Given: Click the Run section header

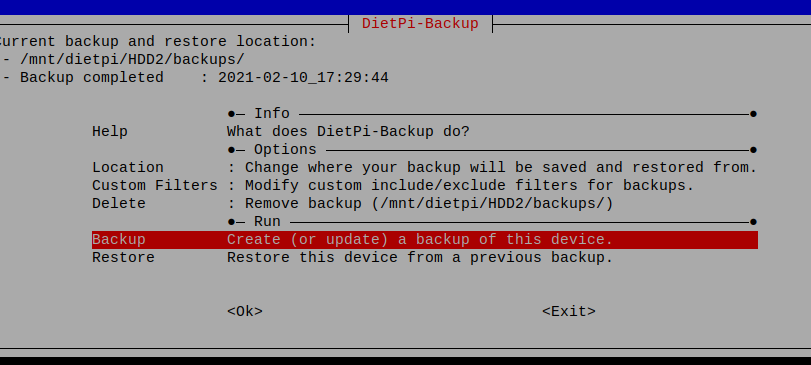Looking at the screenshot, I should (267, 221).
